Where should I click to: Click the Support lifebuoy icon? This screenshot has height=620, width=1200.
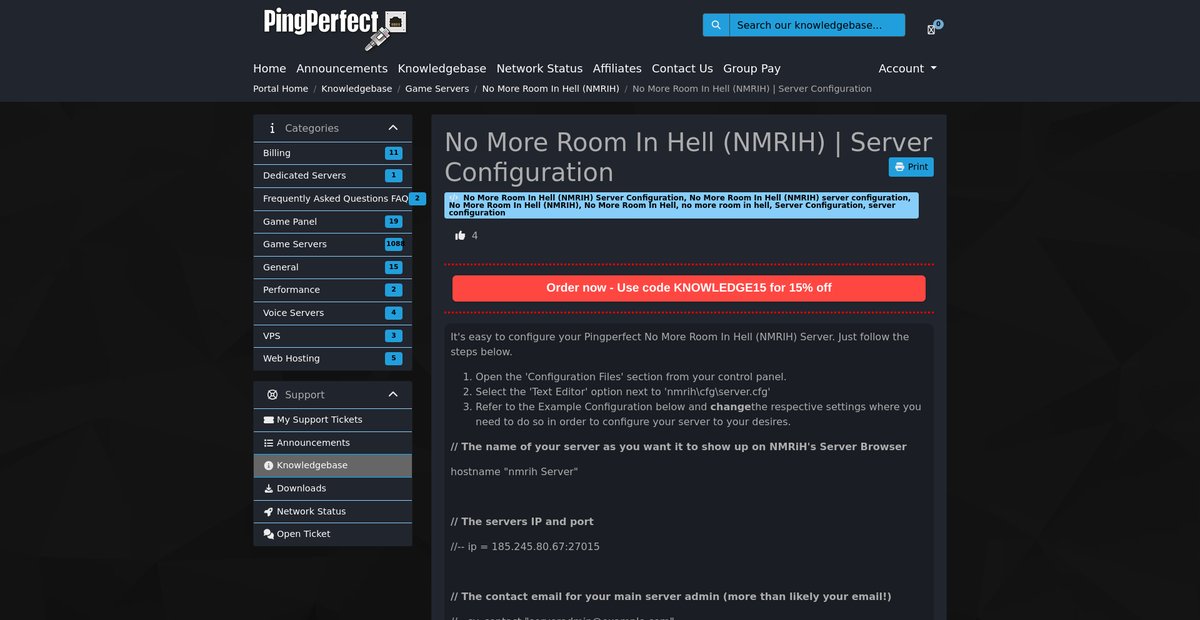[x=272, y=395]
